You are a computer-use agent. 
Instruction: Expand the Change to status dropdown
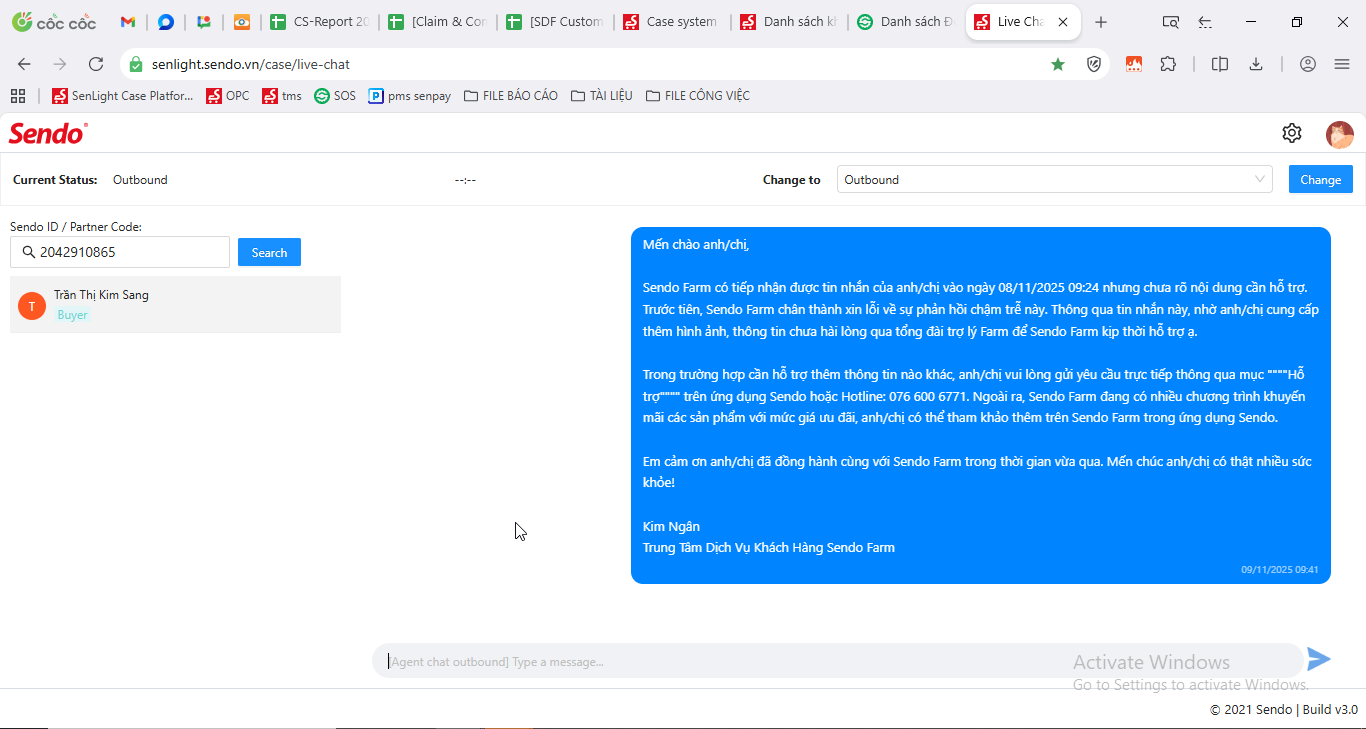1054,180
